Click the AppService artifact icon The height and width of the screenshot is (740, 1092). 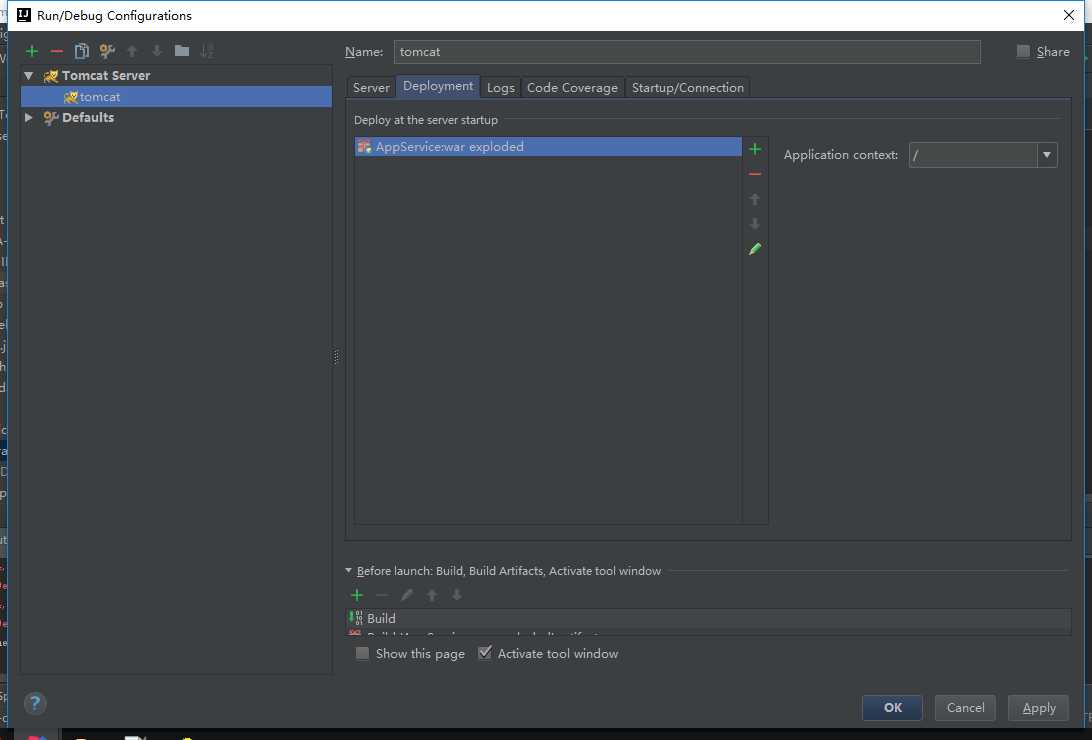[364, 147]
